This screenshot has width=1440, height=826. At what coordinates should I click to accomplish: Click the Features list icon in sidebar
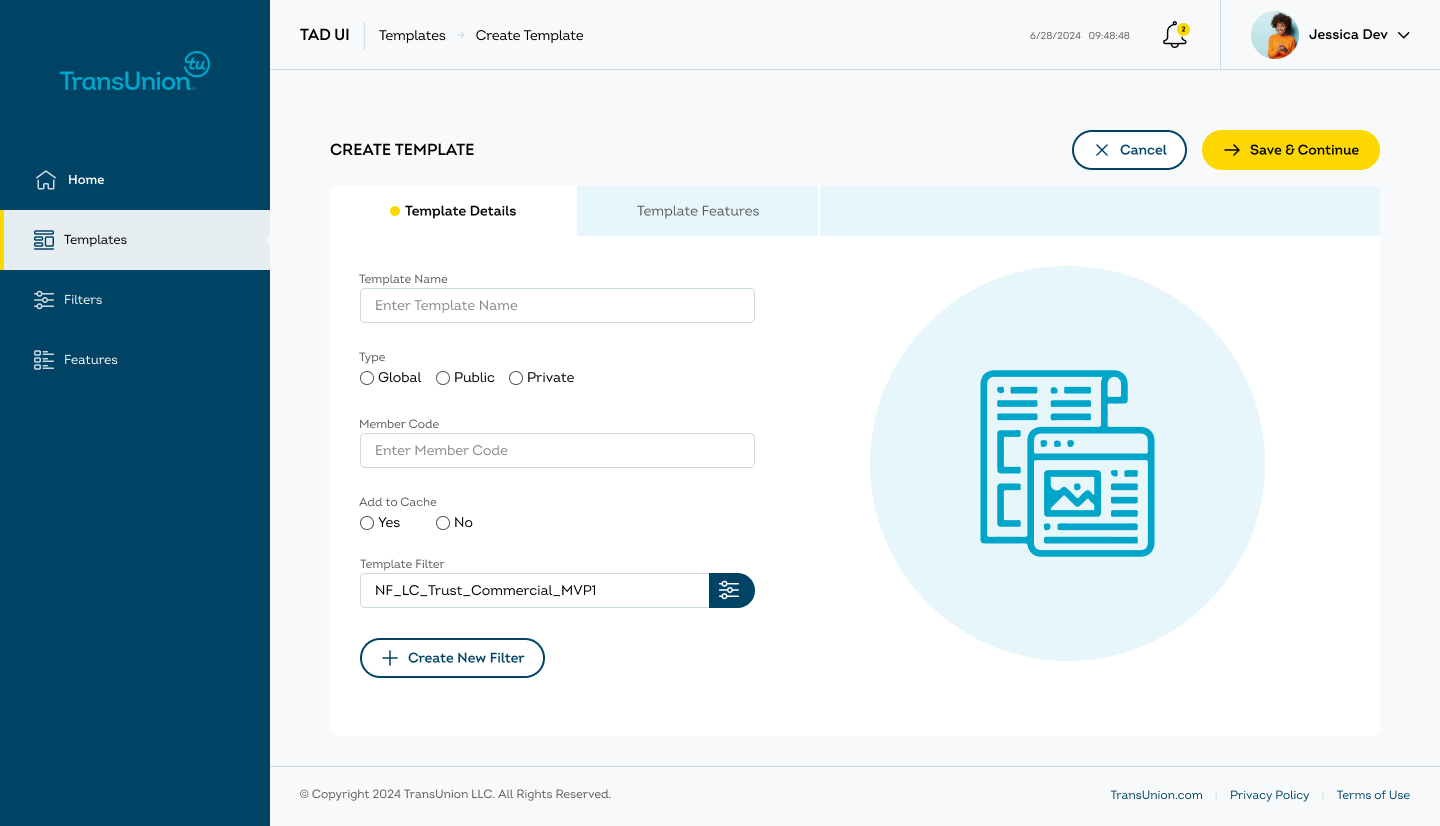pyautogui.click(x=44, y=360)
